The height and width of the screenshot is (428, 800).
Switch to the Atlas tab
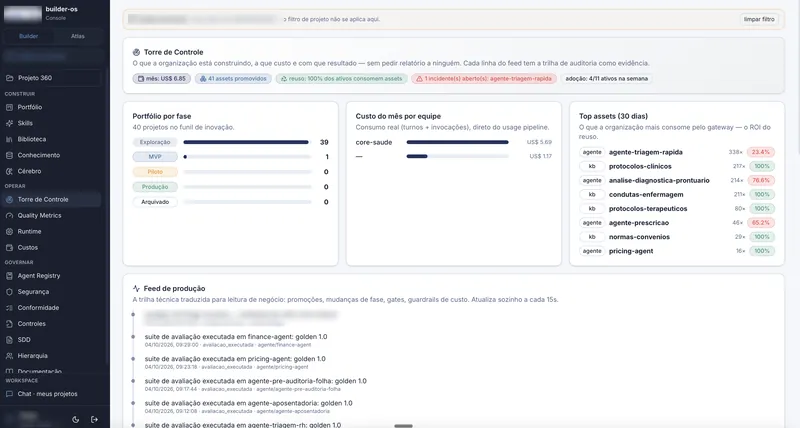(78, 36)
